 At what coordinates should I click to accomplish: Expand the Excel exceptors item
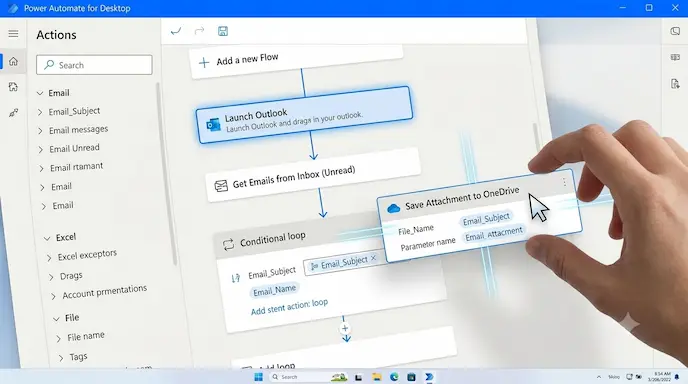(x=49, y=258)
